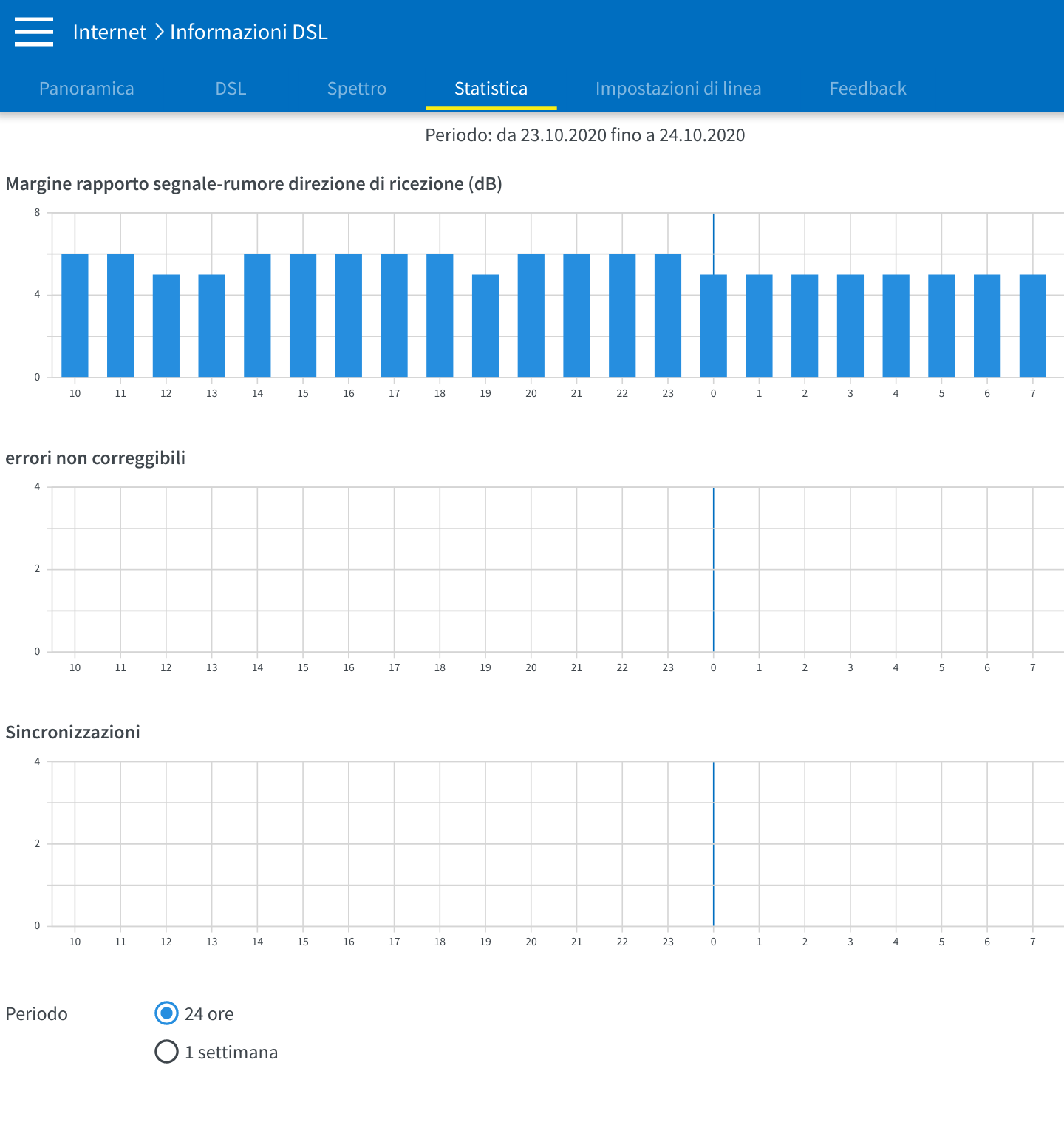Click the signal-noise bar for hour 19

coord(485,325)
